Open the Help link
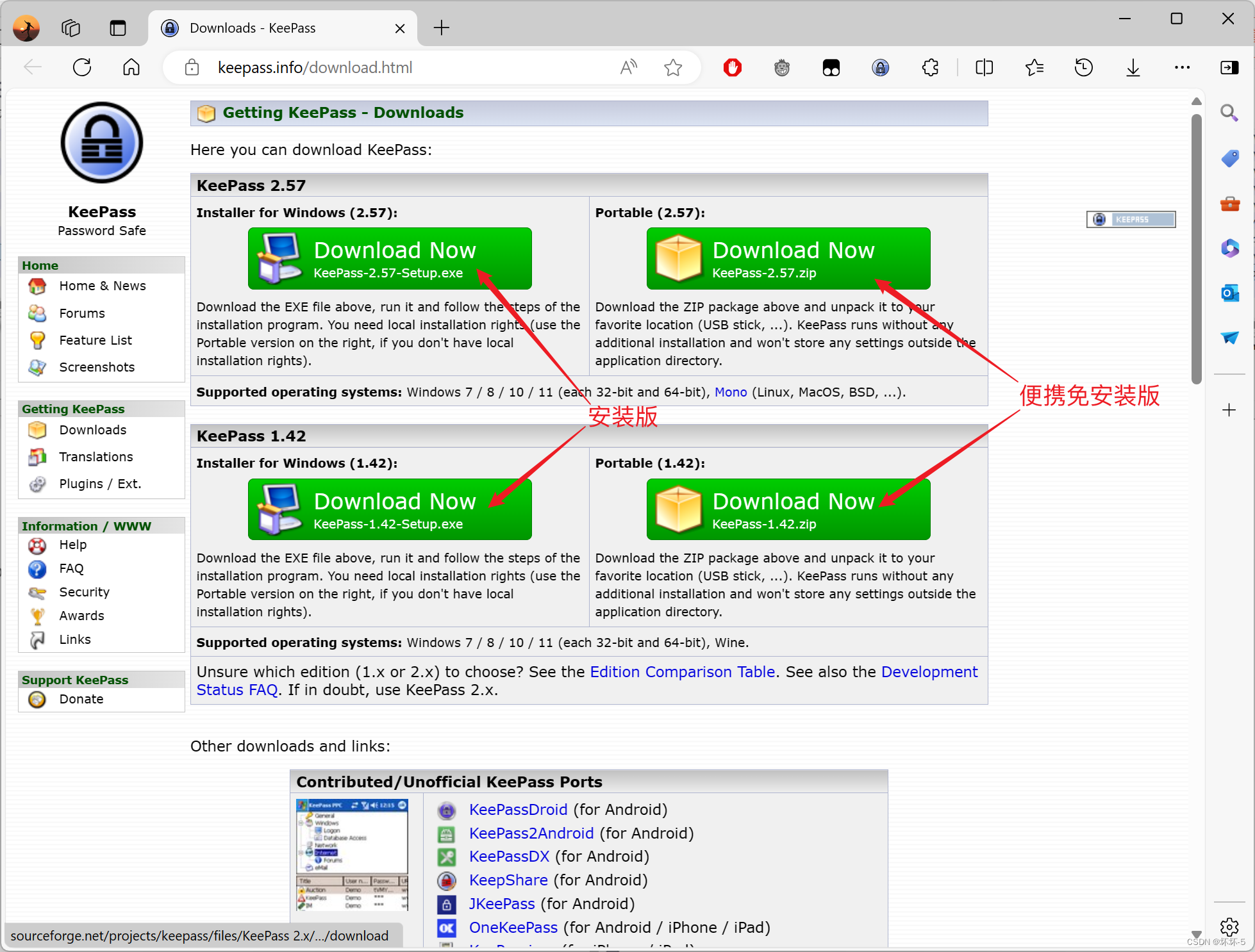 point(72,545)
